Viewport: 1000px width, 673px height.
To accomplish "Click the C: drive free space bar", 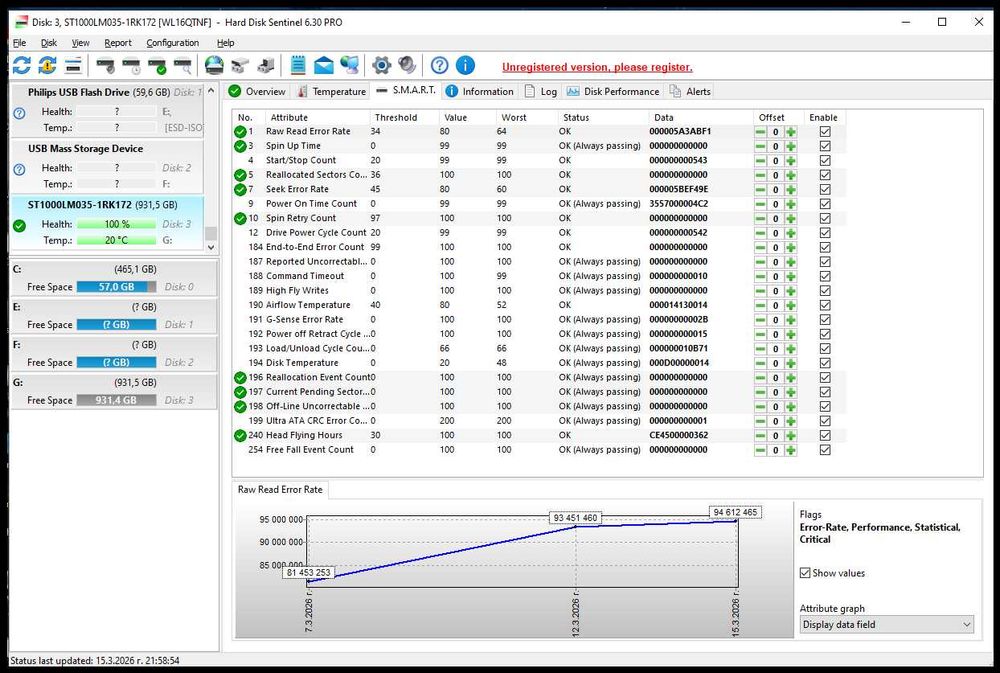I will pos(118,287).
